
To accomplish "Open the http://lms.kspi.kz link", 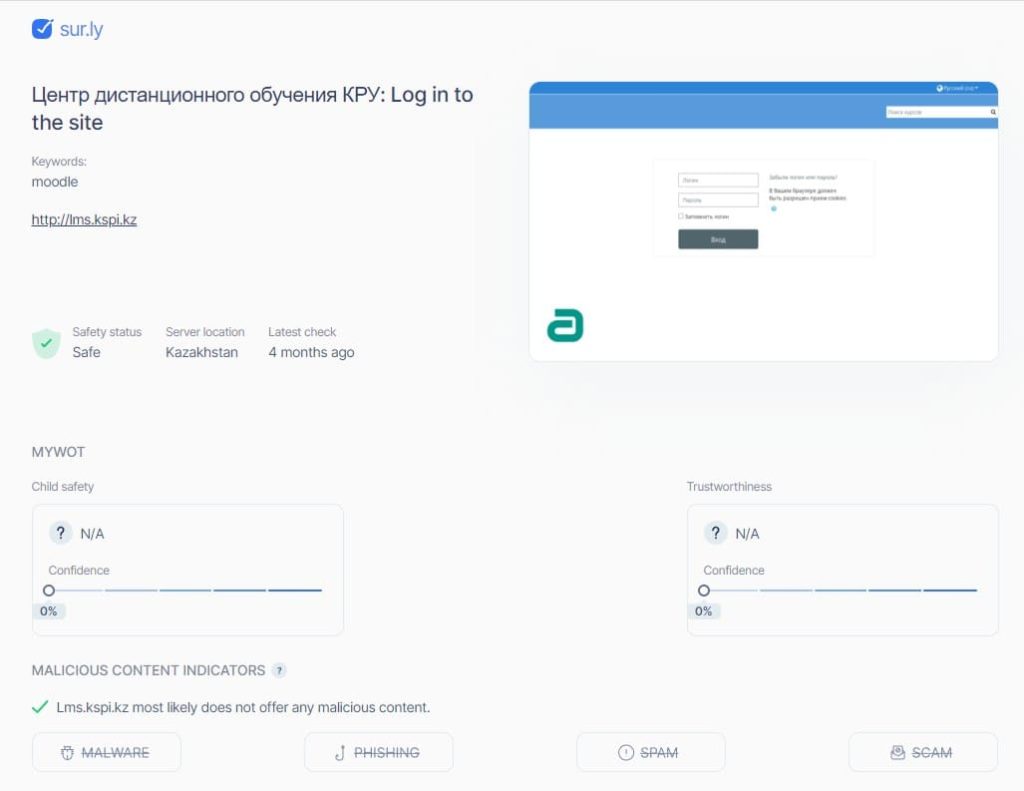I will click(84, 219).
